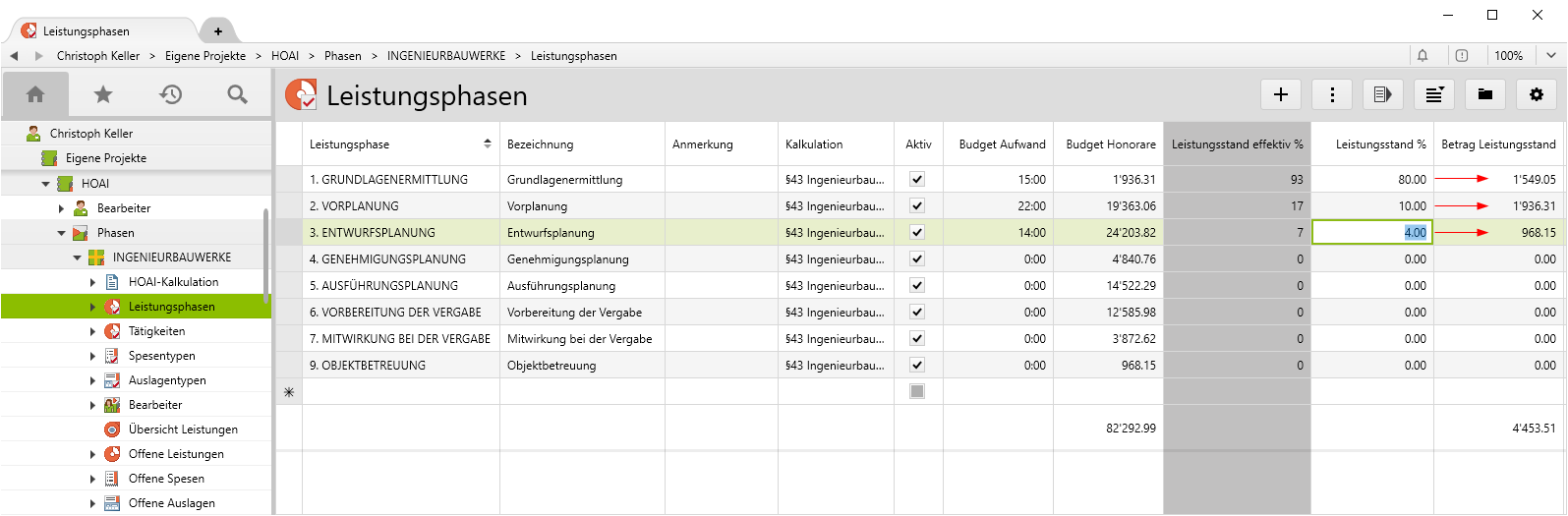Click the plus button to add entry
The image size is (1568, 516).
pos(1281,94)
